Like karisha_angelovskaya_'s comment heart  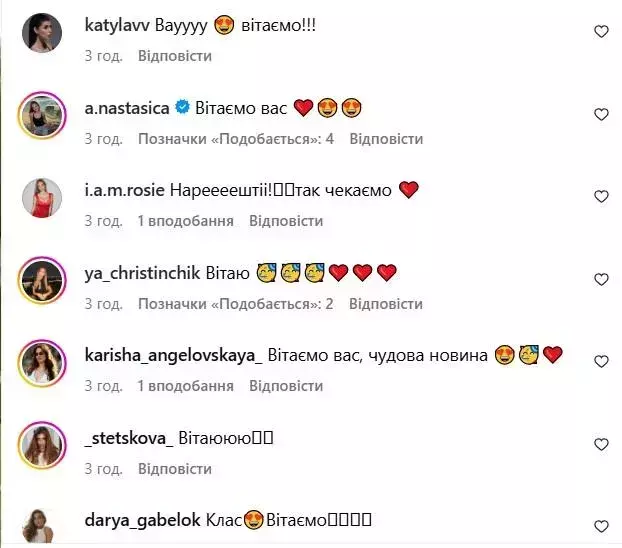[x=601, y=361]
